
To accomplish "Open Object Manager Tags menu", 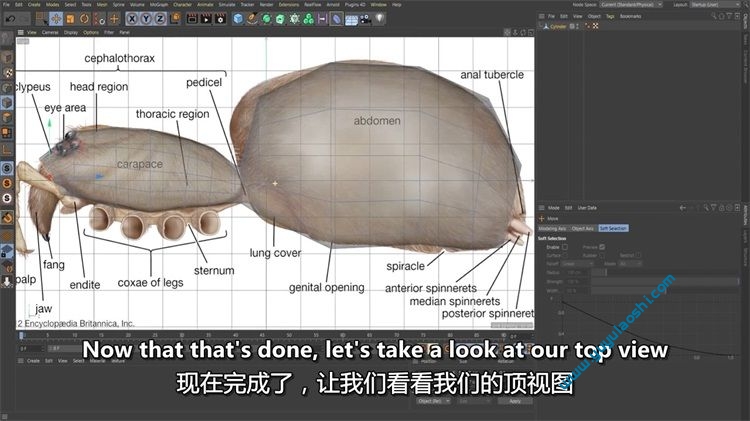I will tap(610, 16).
